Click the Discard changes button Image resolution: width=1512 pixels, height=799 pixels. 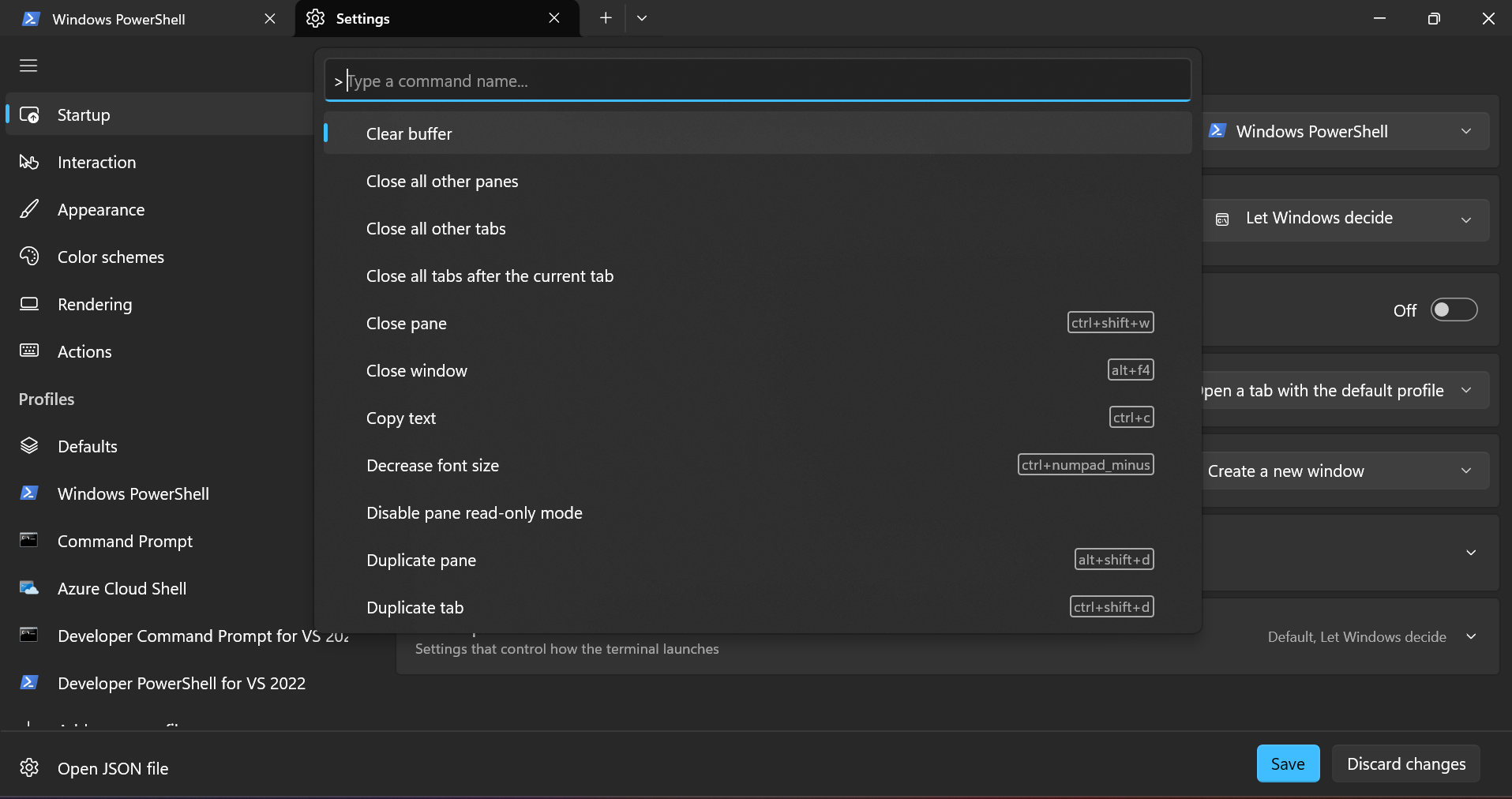click(x=1406, y=763)
